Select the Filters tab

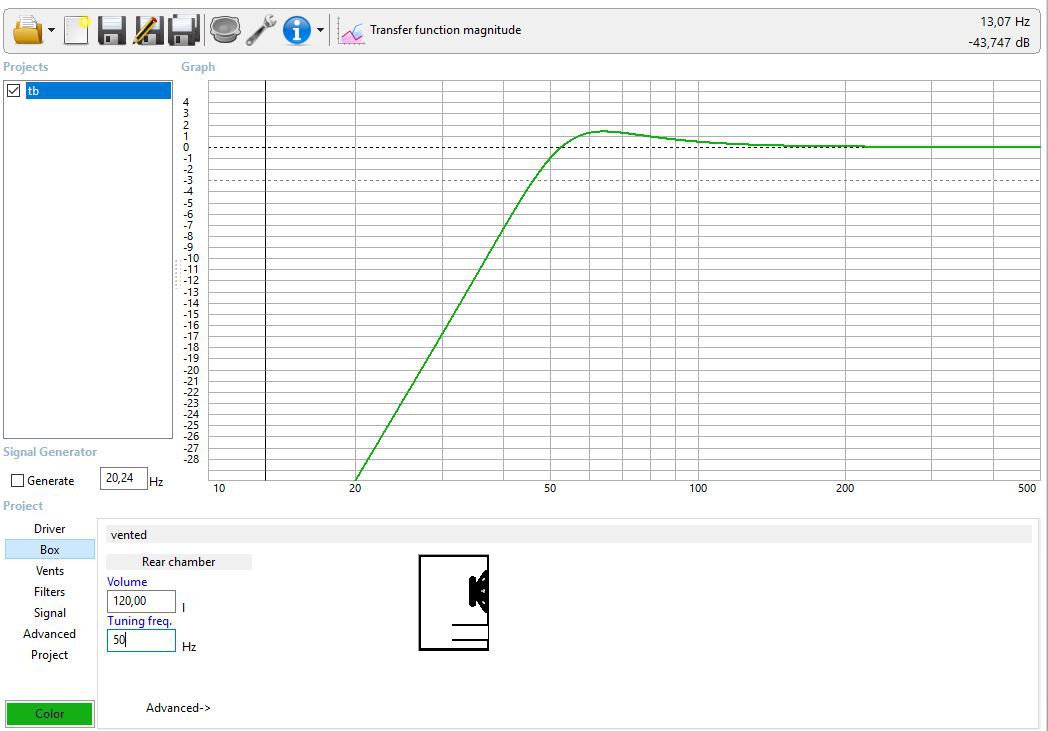(x=49, y=592)
